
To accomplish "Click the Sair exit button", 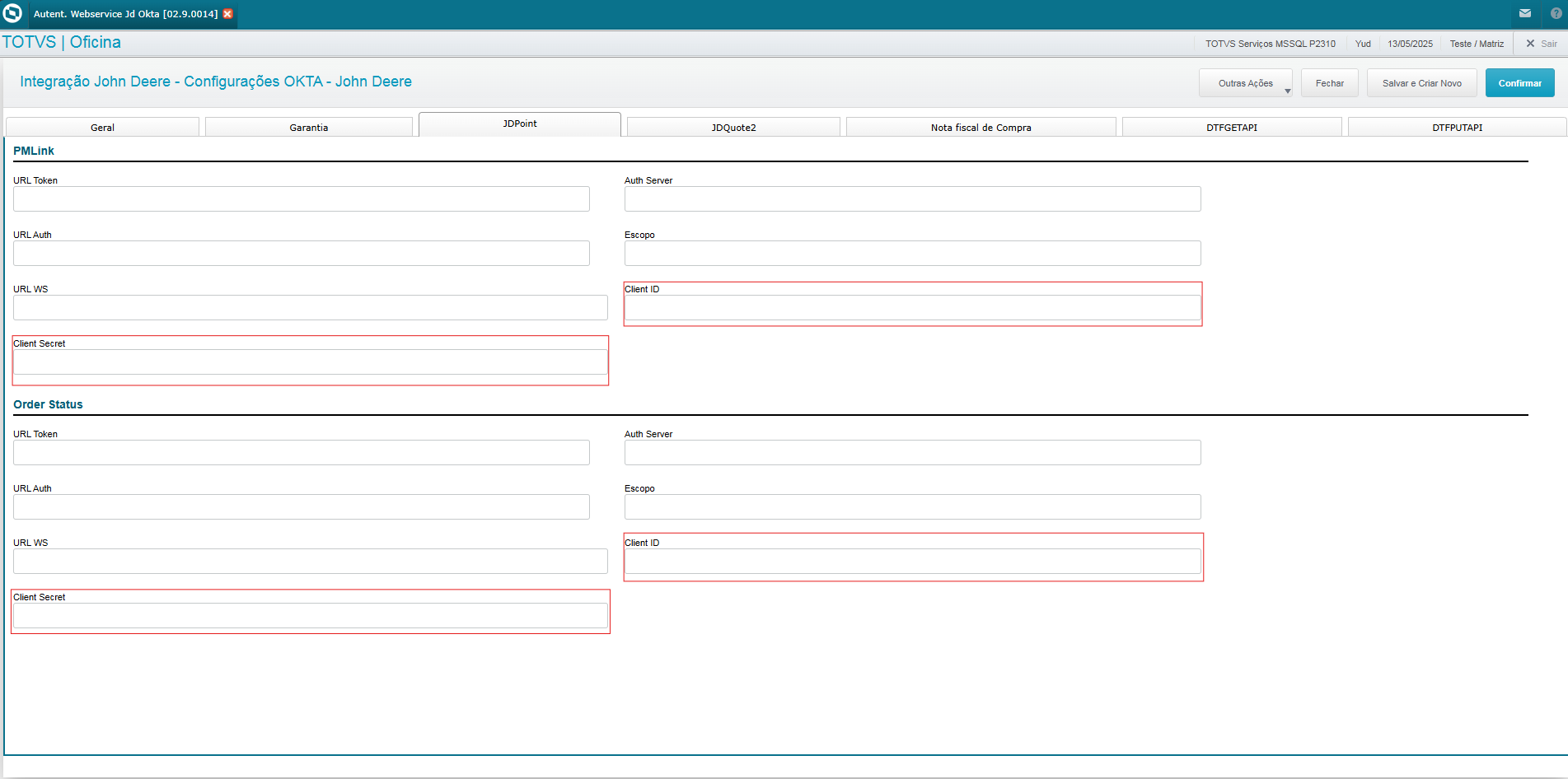I will pyautogui.click(x=1542, y=44).
